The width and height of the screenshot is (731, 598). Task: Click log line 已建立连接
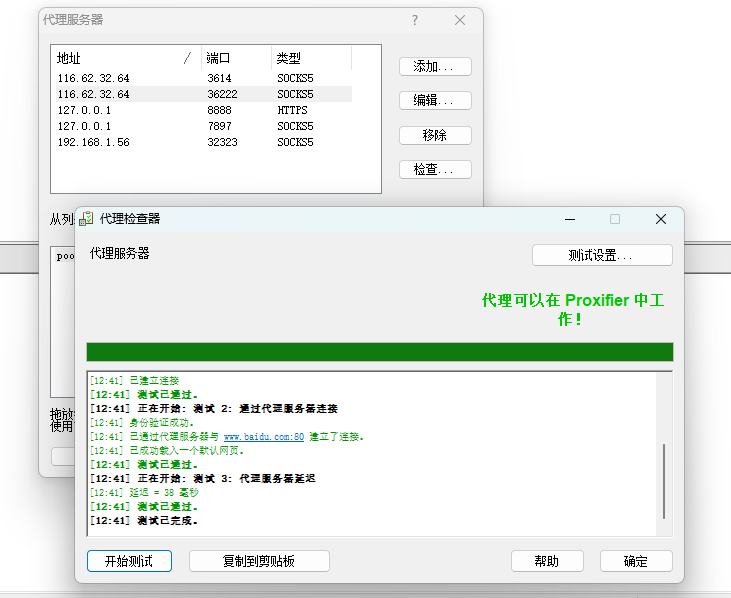click(134, 381)
